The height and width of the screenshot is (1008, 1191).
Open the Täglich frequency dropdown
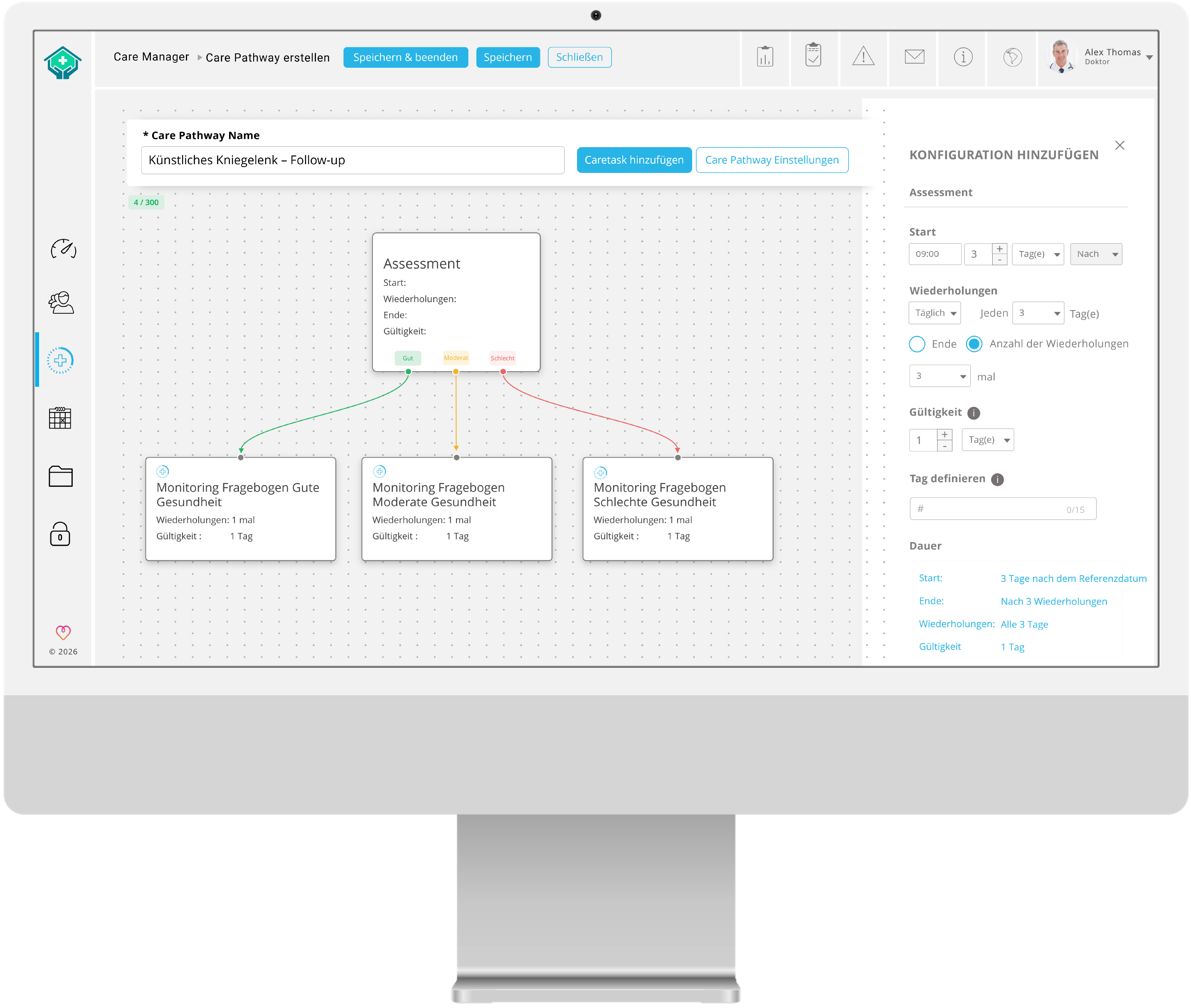935,313
